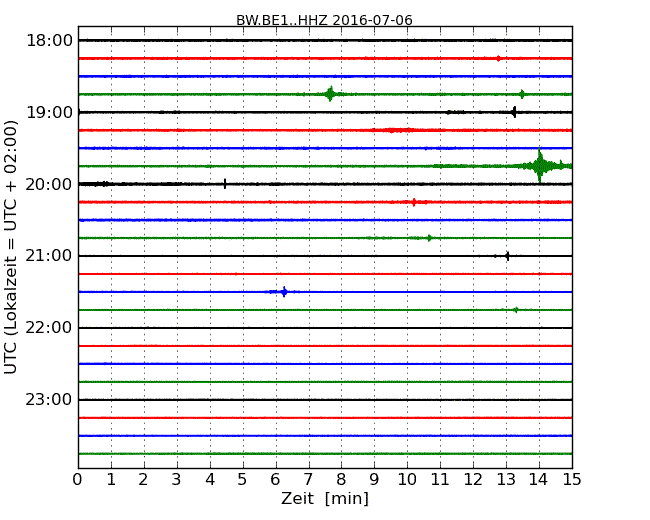Select the 18:00 time tick label
This screenshot has width=650, height=520.
coord(49,41)
